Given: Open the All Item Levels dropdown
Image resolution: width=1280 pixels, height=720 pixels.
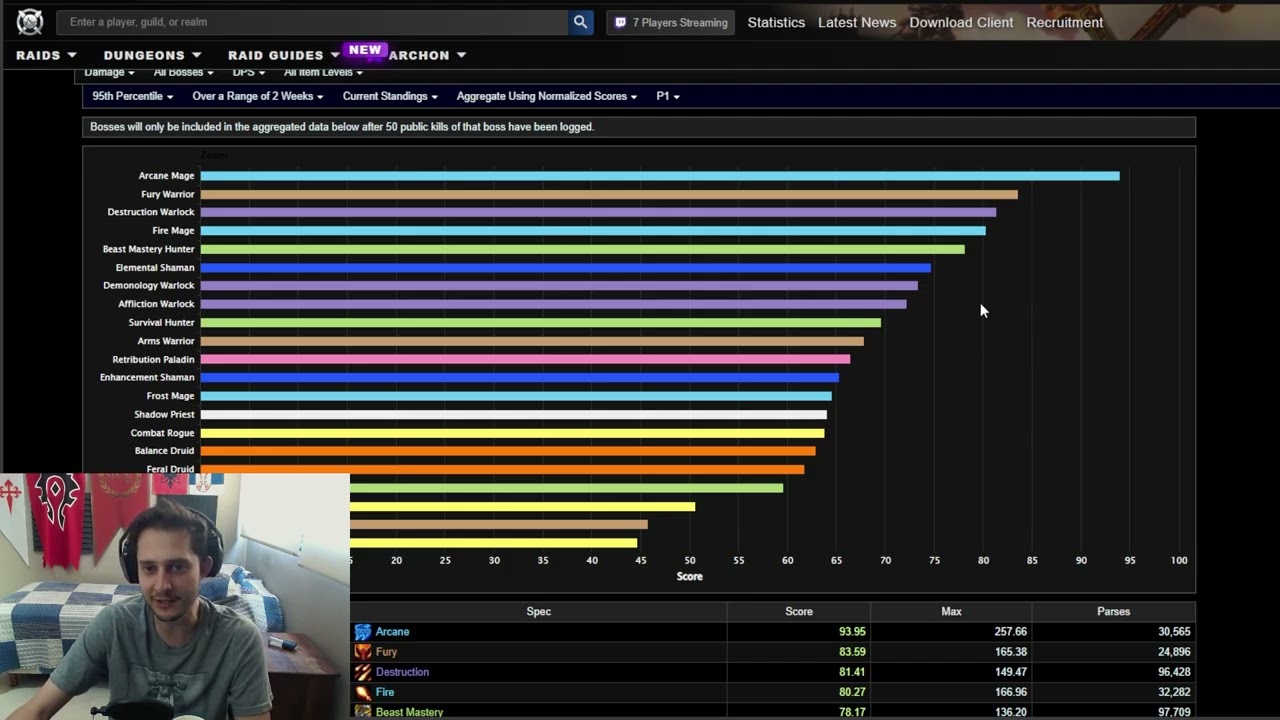Looking at the screenshot, I should pyautogui.click(x=323, y=72).
